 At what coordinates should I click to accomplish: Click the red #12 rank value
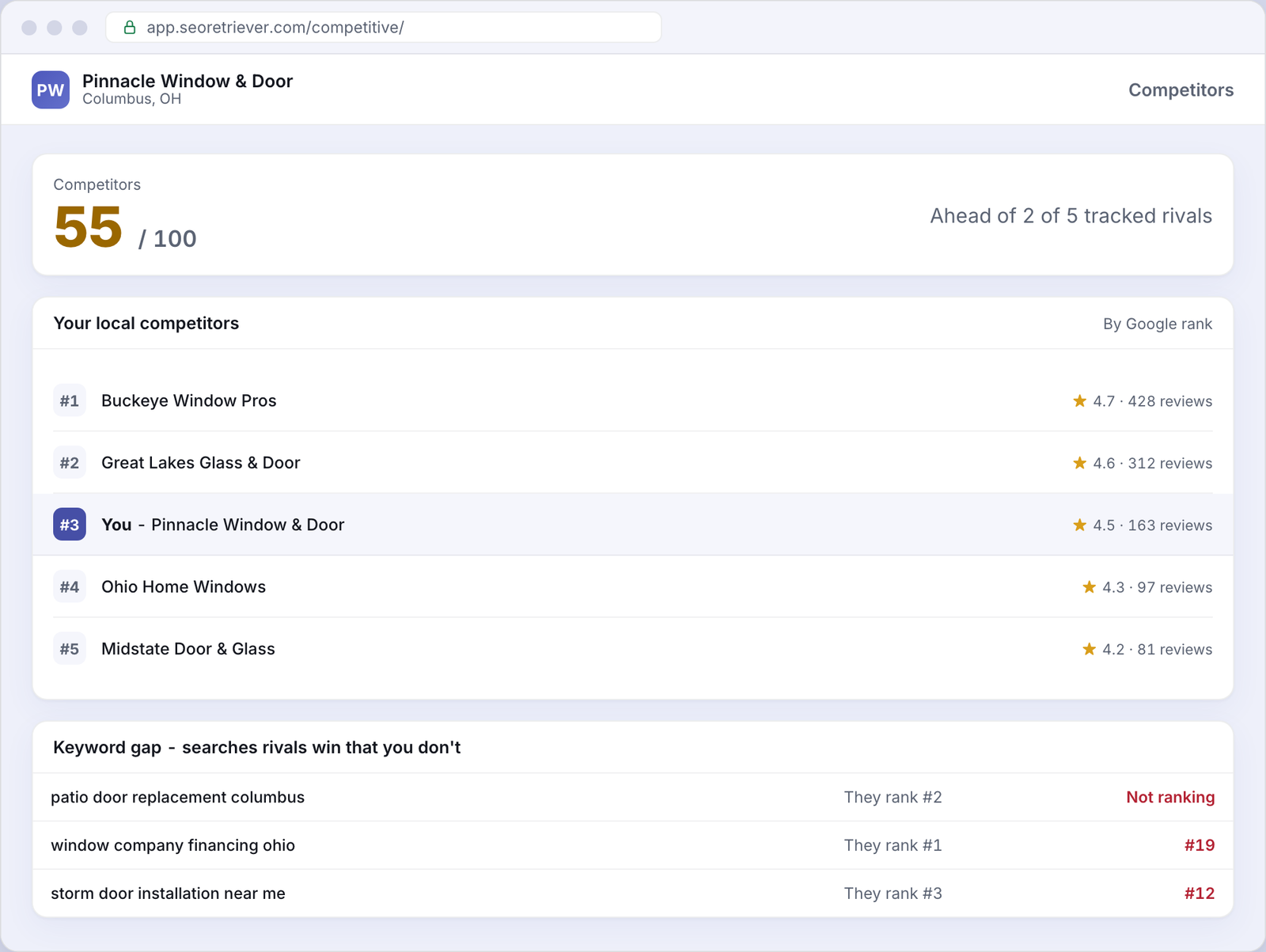(x=1200, y=893)
